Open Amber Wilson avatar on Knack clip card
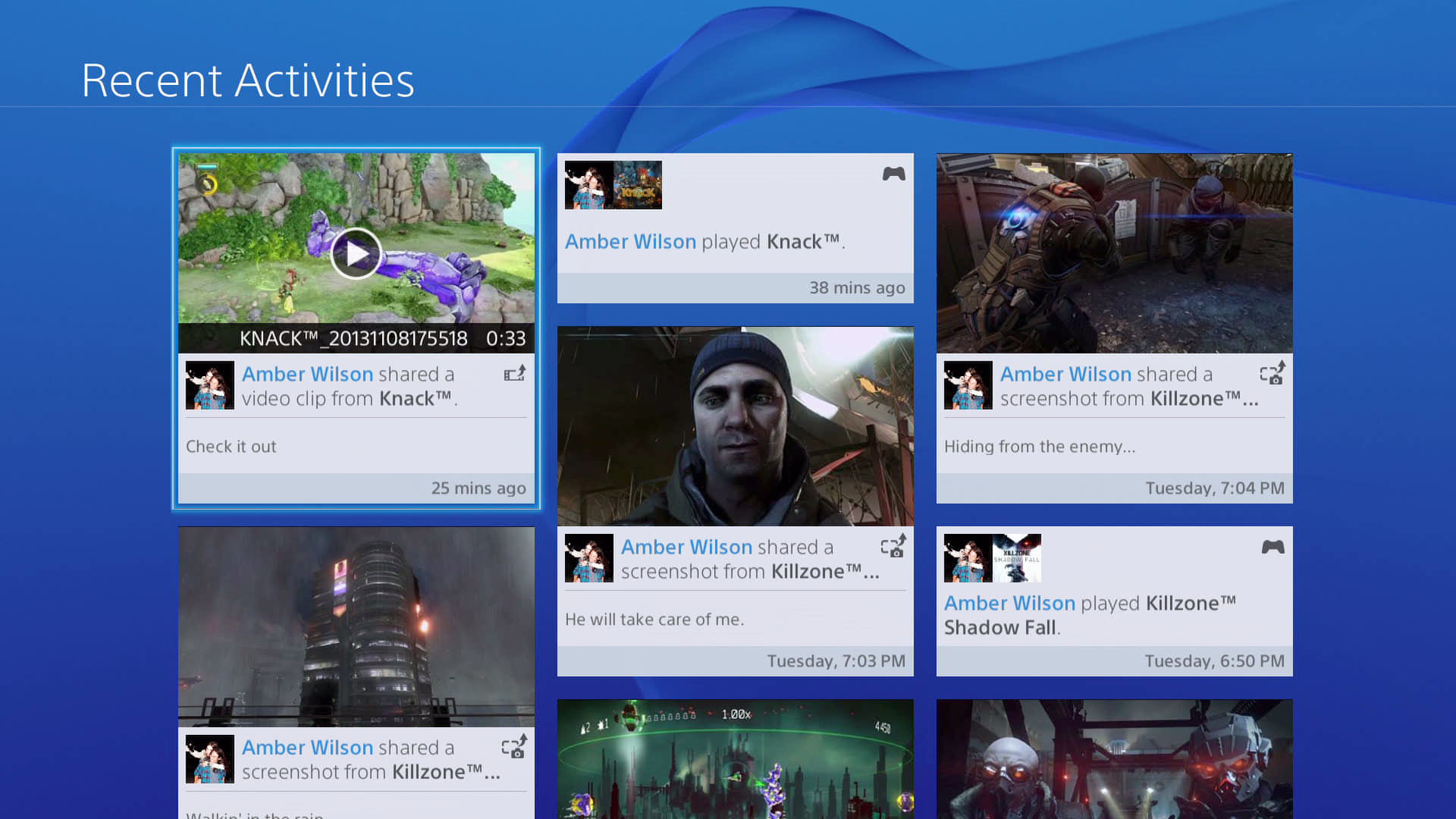This screenshot has width=1456, height=819. click(210, 385)
